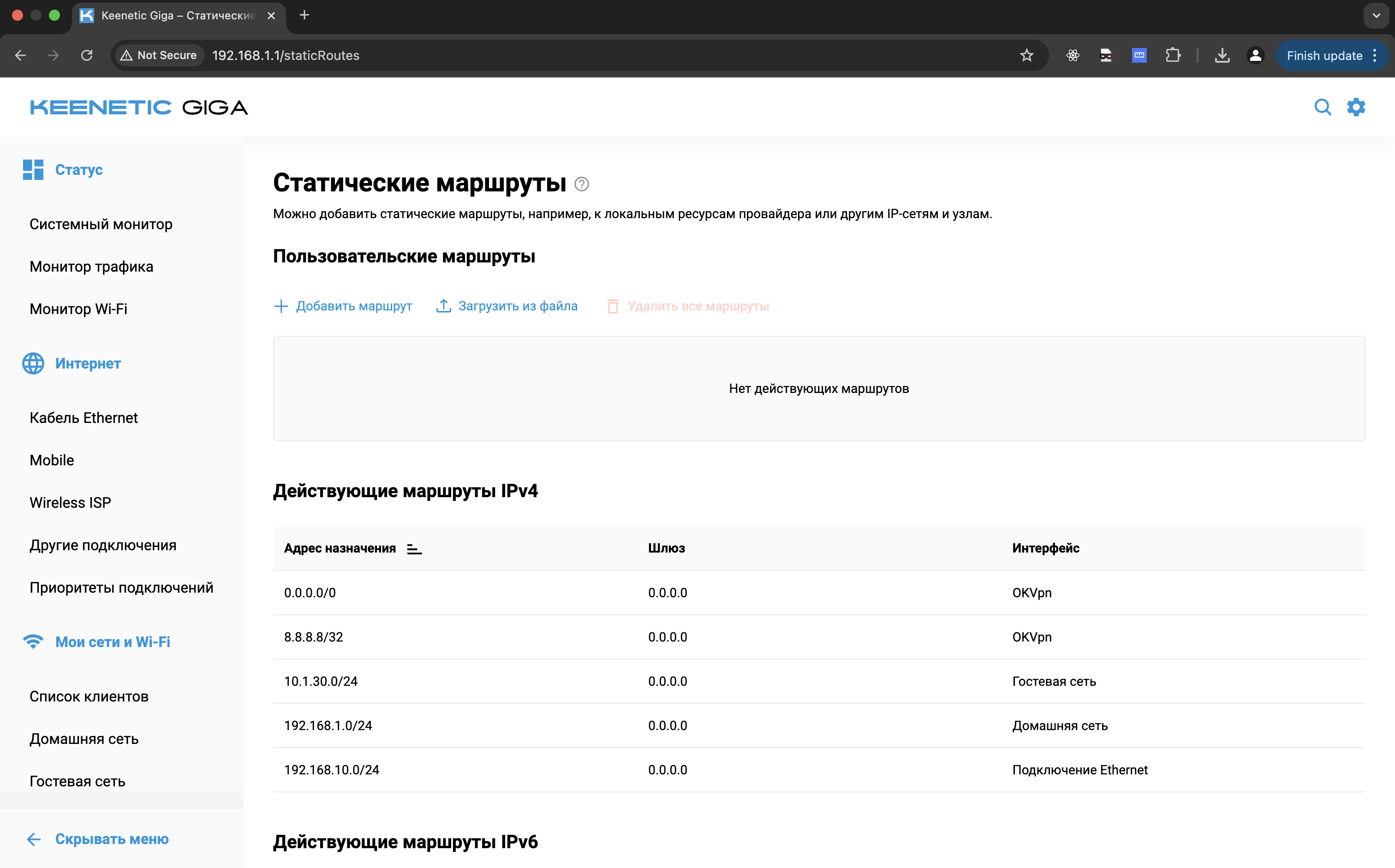Viewport: 1395px width, 868px height.
Task: Open the search on the router page
Action: [x=1323, y=107]
